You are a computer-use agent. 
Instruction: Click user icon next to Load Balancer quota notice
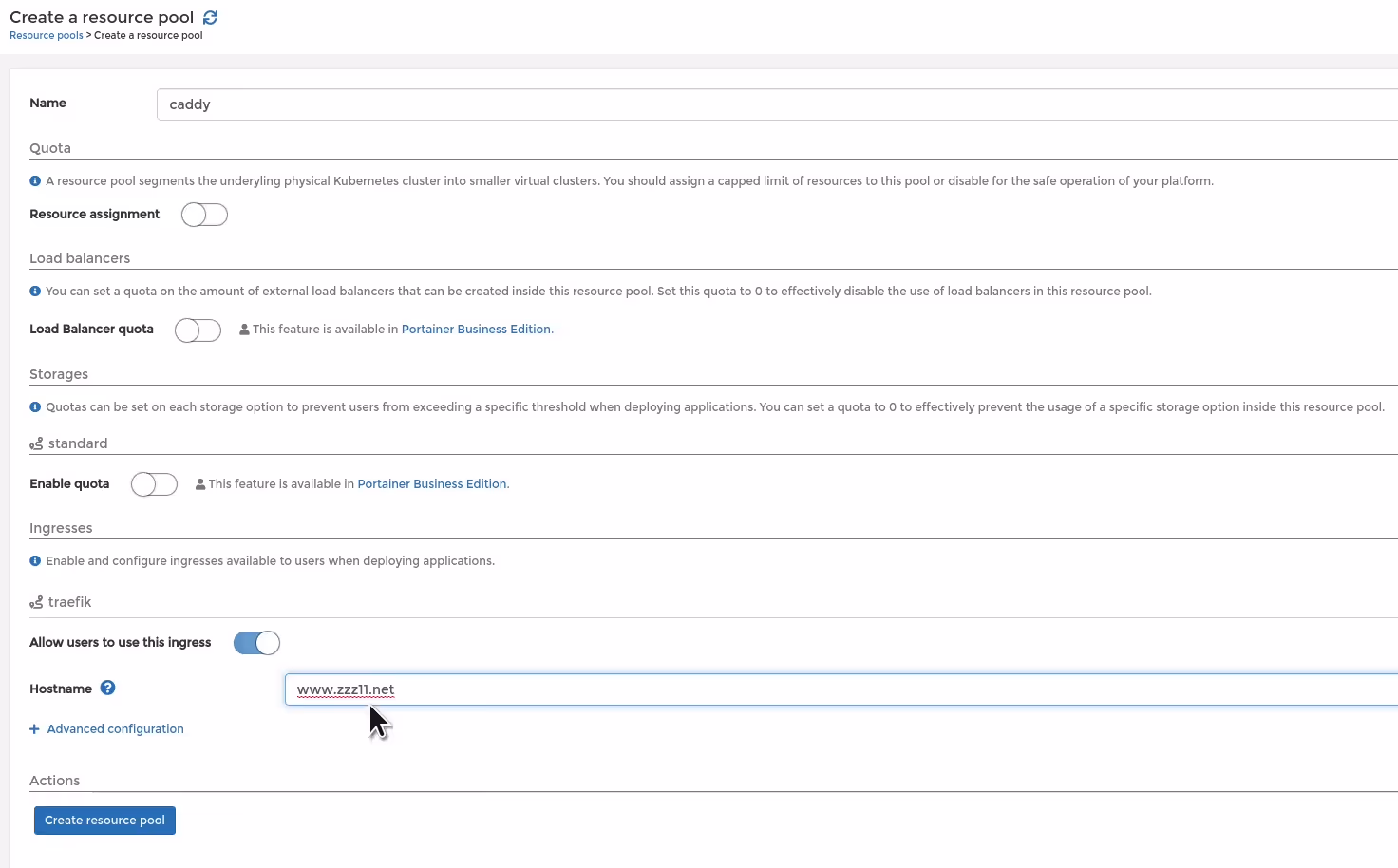click(244, 329)
